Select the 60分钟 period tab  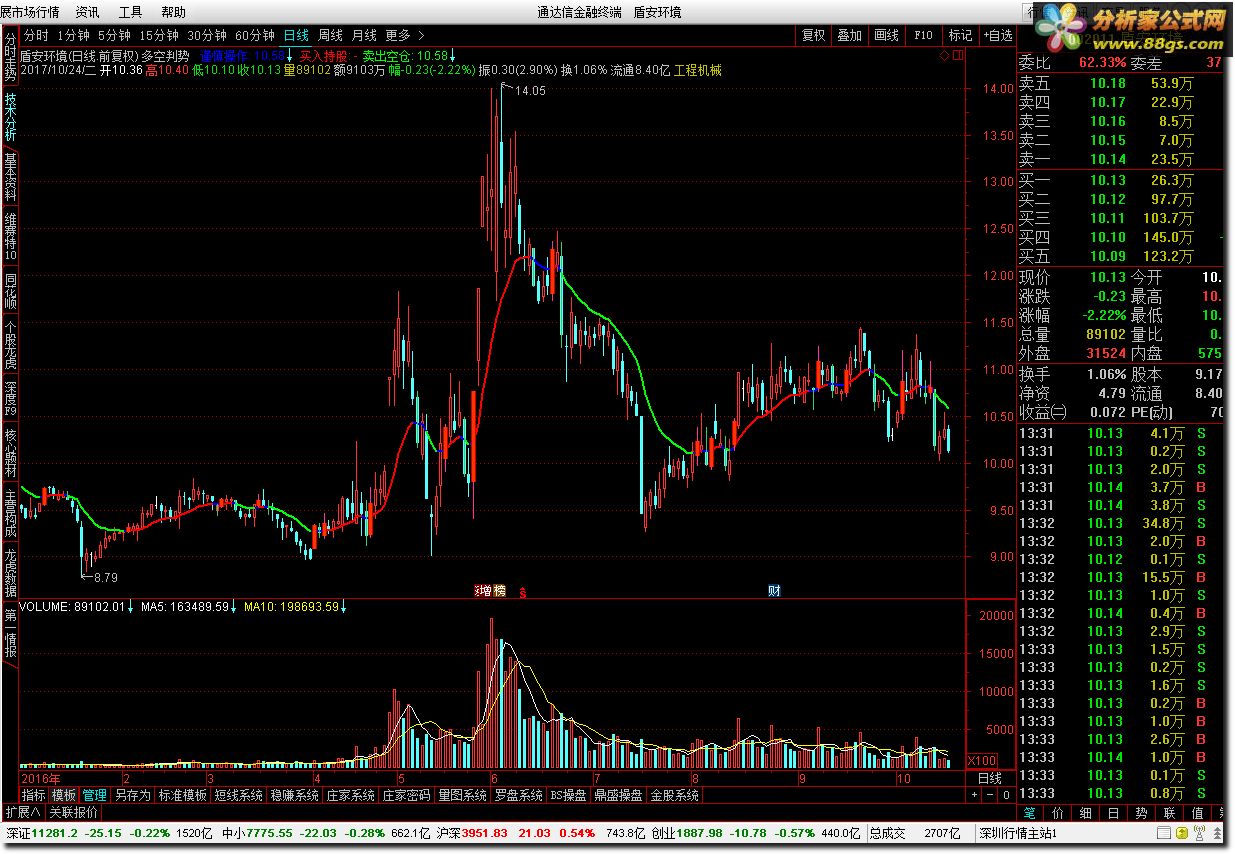(254, 35)
